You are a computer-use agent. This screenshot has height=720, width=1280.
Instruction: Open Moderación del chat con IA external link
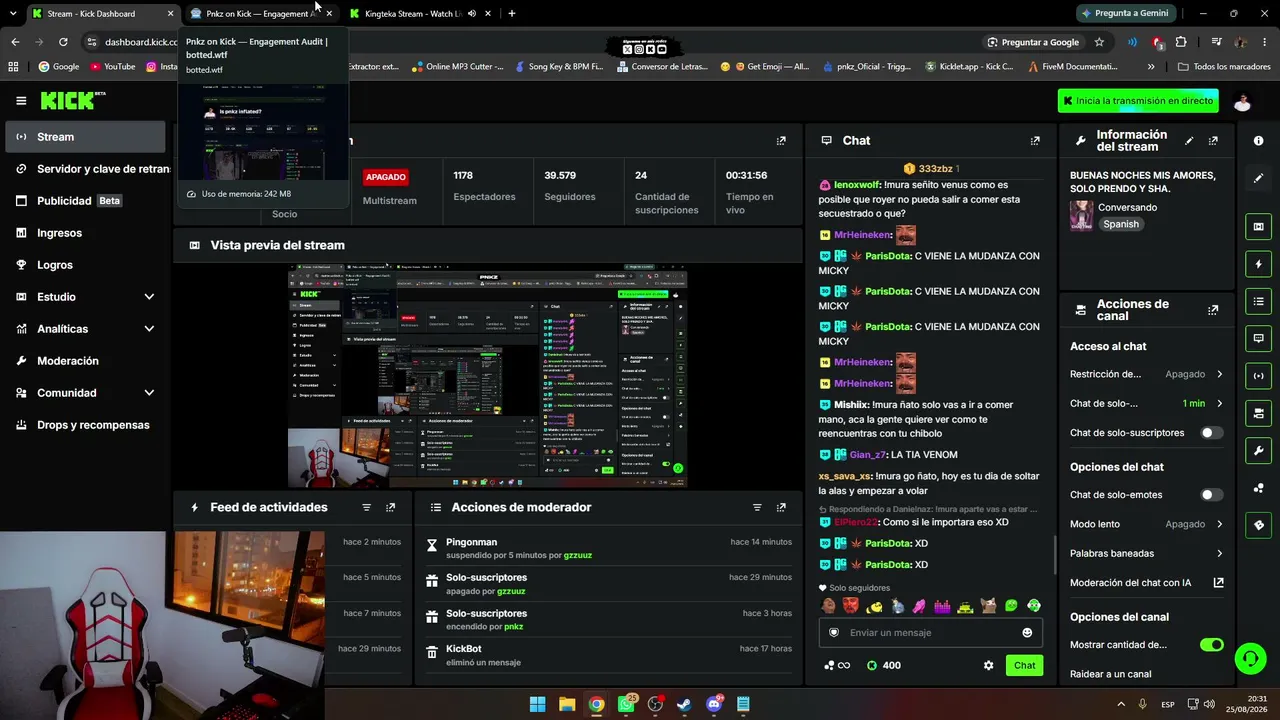(1218, 583)
